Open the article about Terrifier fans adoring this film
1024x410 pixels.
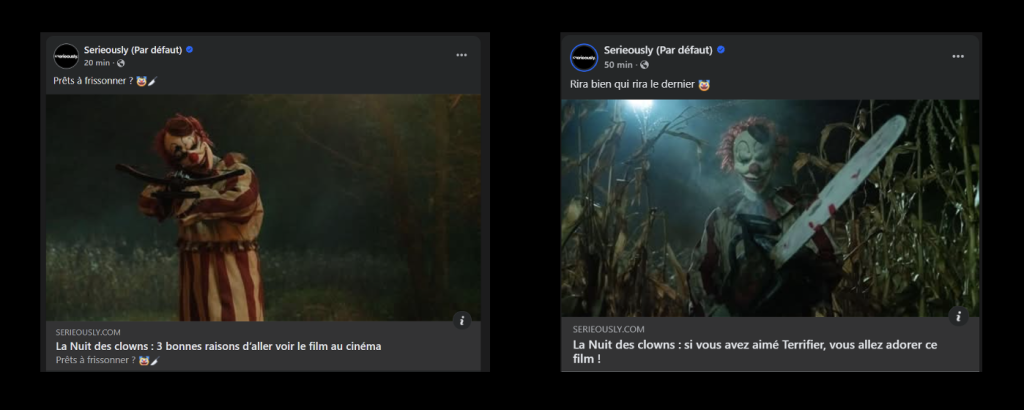tap(754, 351)
